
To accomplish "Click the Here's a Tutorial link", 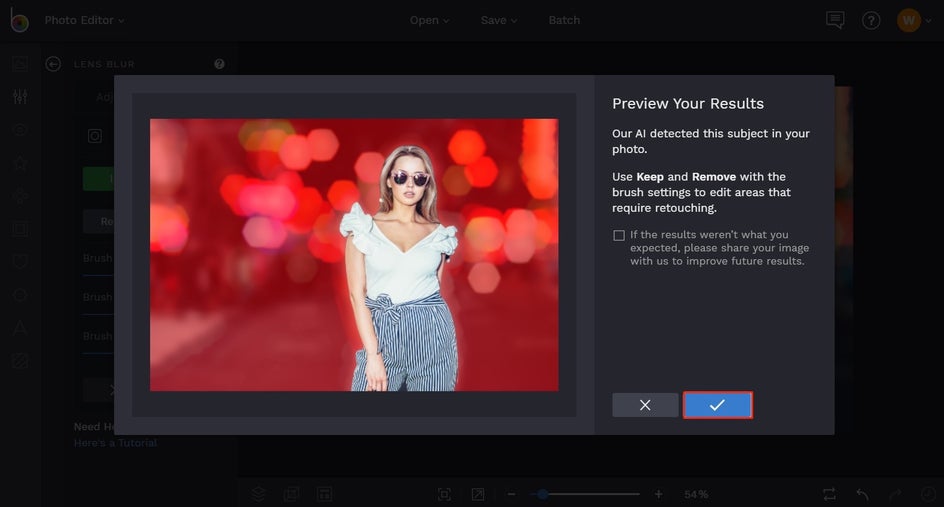I will click(116, 443).
